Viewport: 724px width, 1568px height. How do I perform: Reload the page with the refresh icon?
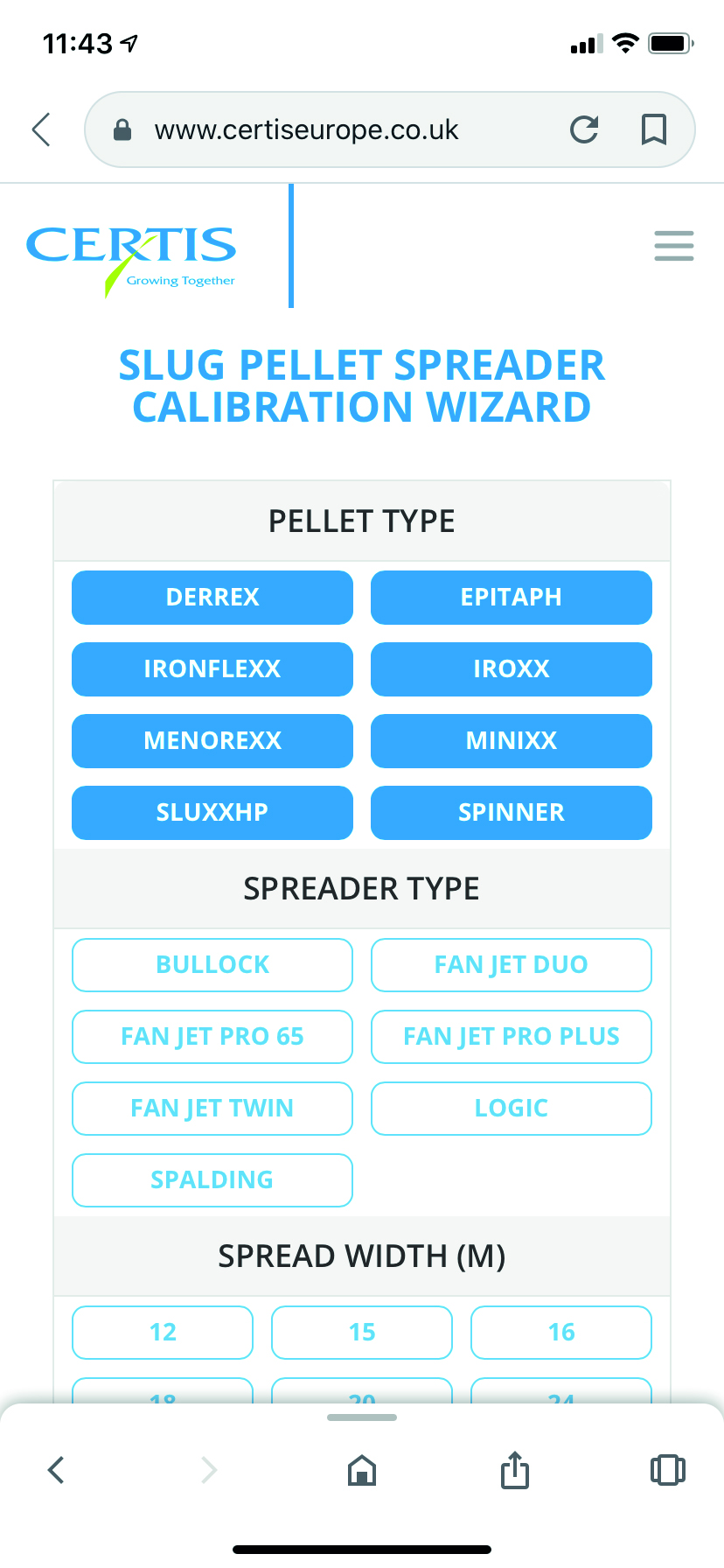point(584,129)
